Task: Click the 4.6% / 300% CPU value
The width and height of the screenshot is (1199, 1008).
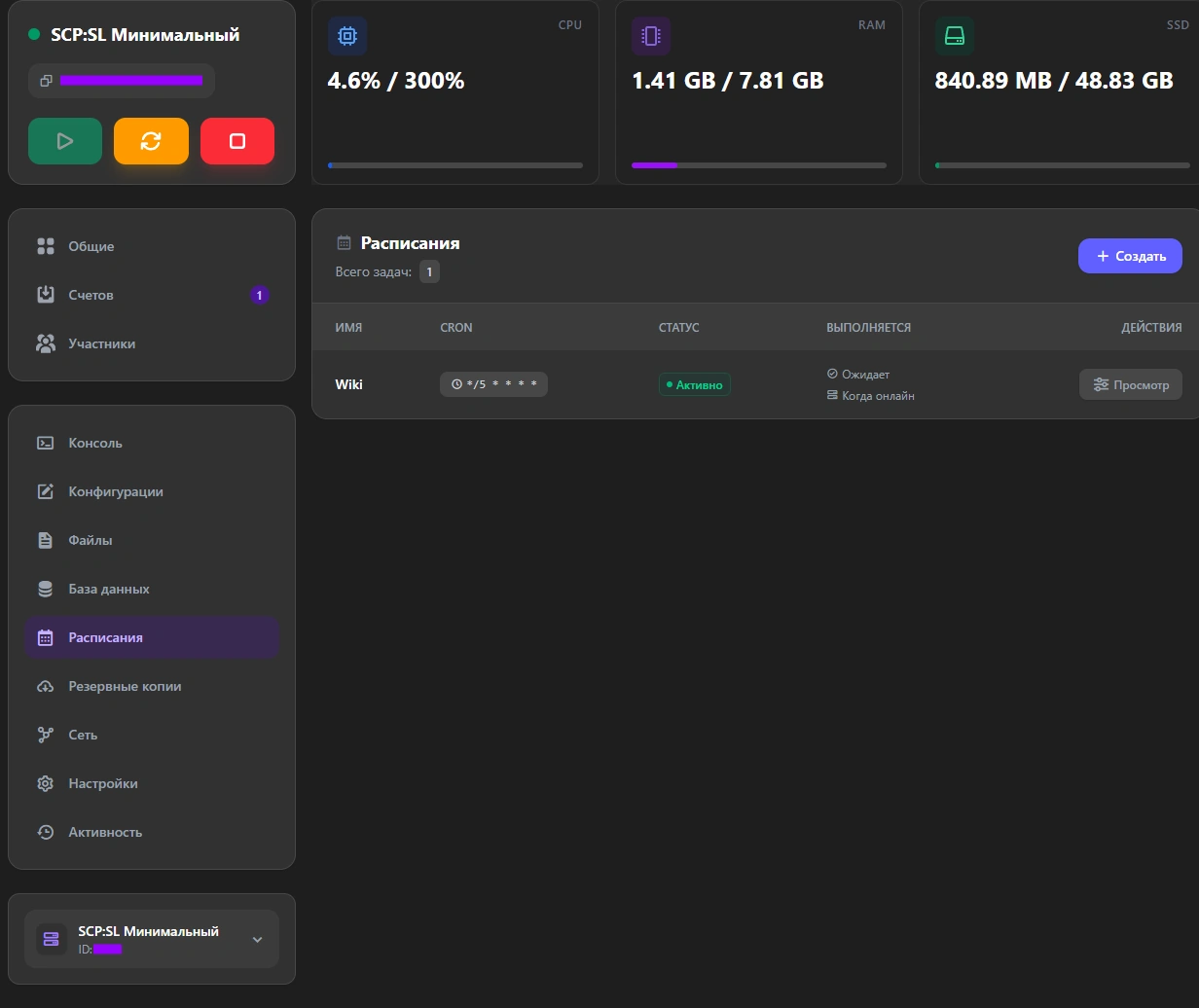Action: [x=396, y=81]
